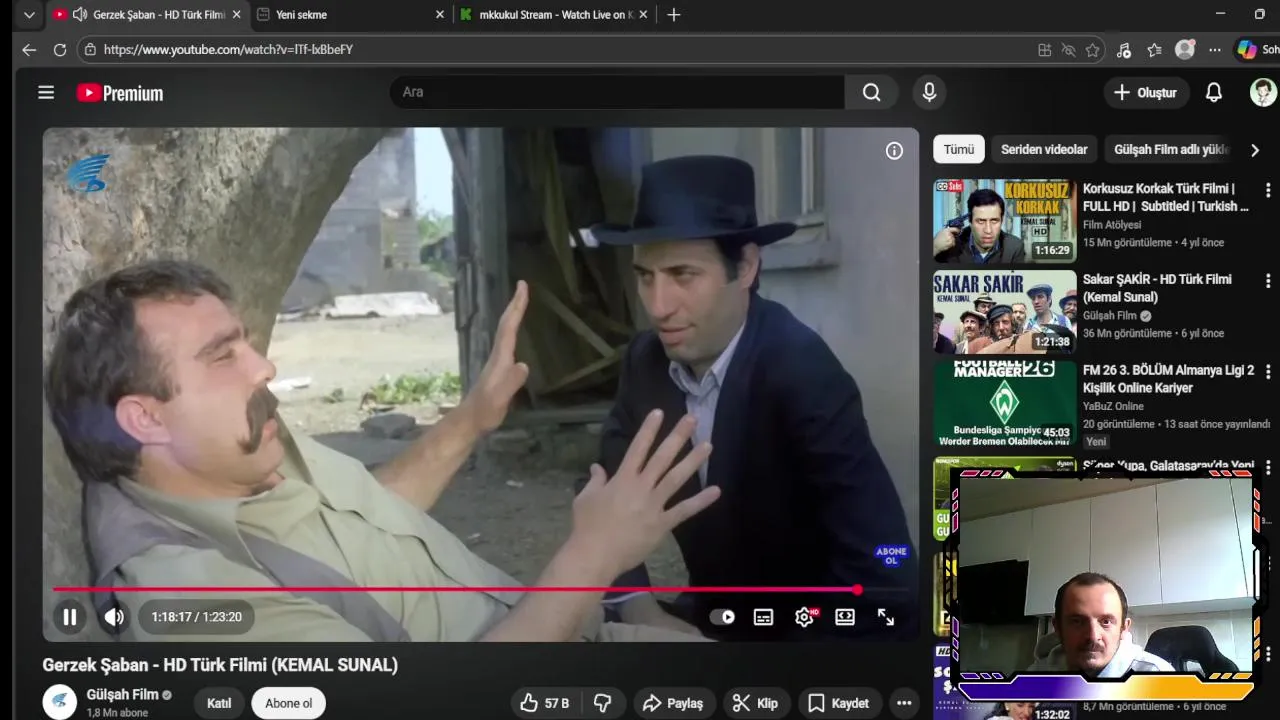Image resolution: width=1280 pixels, height=720 pixels.
Task: Open browser favorites list icon
Action: [x=1154, y=50]
